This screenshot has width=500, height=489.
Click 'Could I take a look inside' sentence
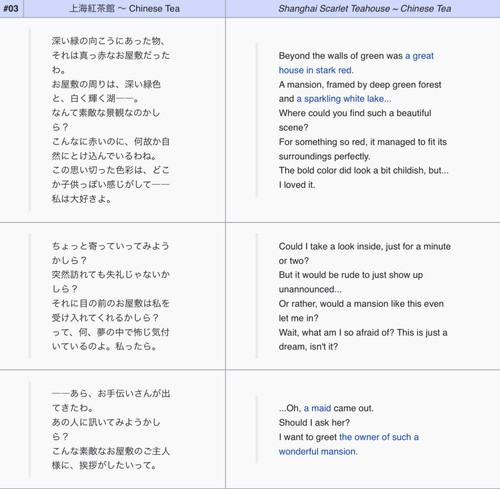coord(365,254)
